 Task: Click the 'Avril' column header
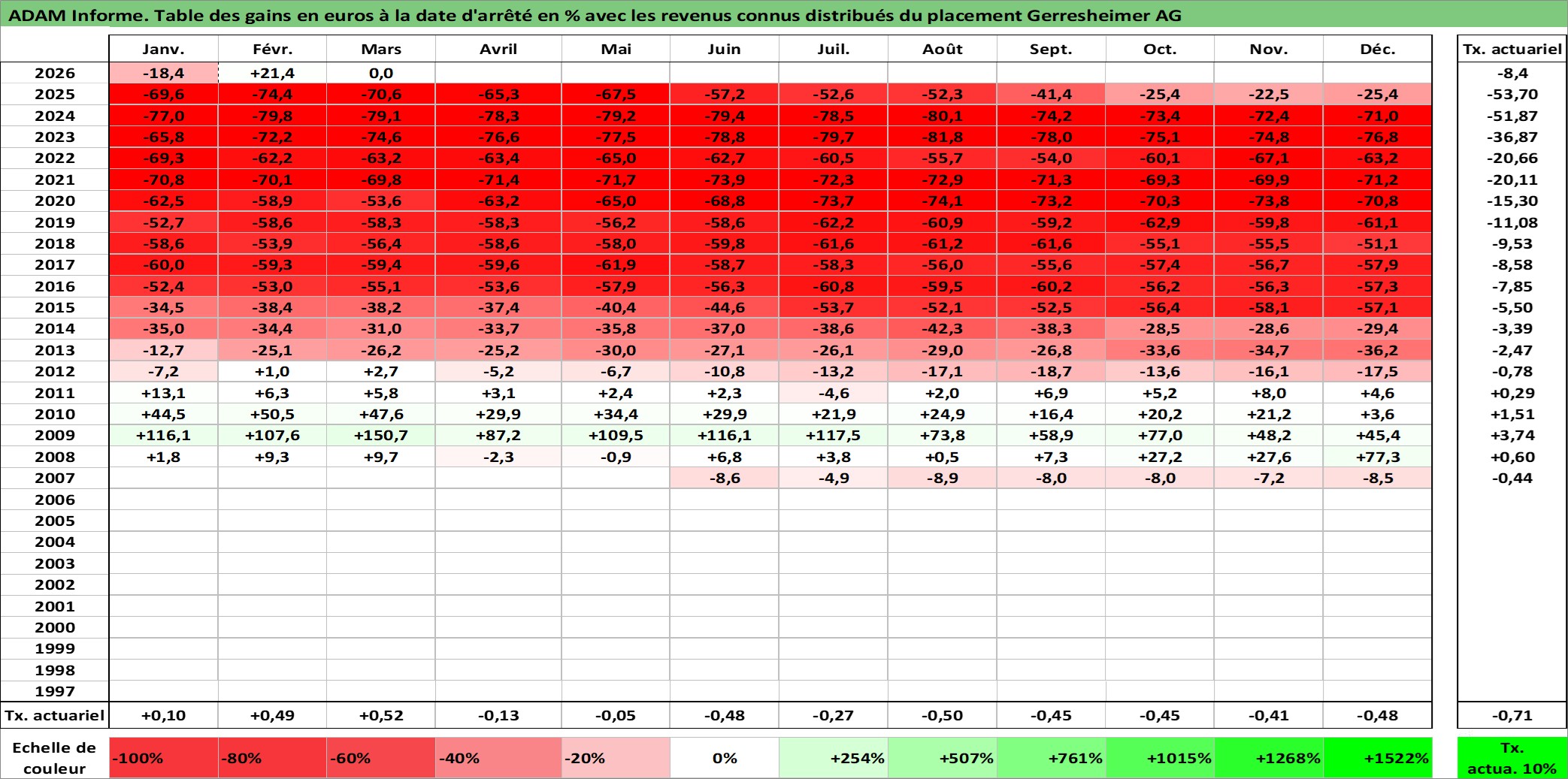point(498,49)
